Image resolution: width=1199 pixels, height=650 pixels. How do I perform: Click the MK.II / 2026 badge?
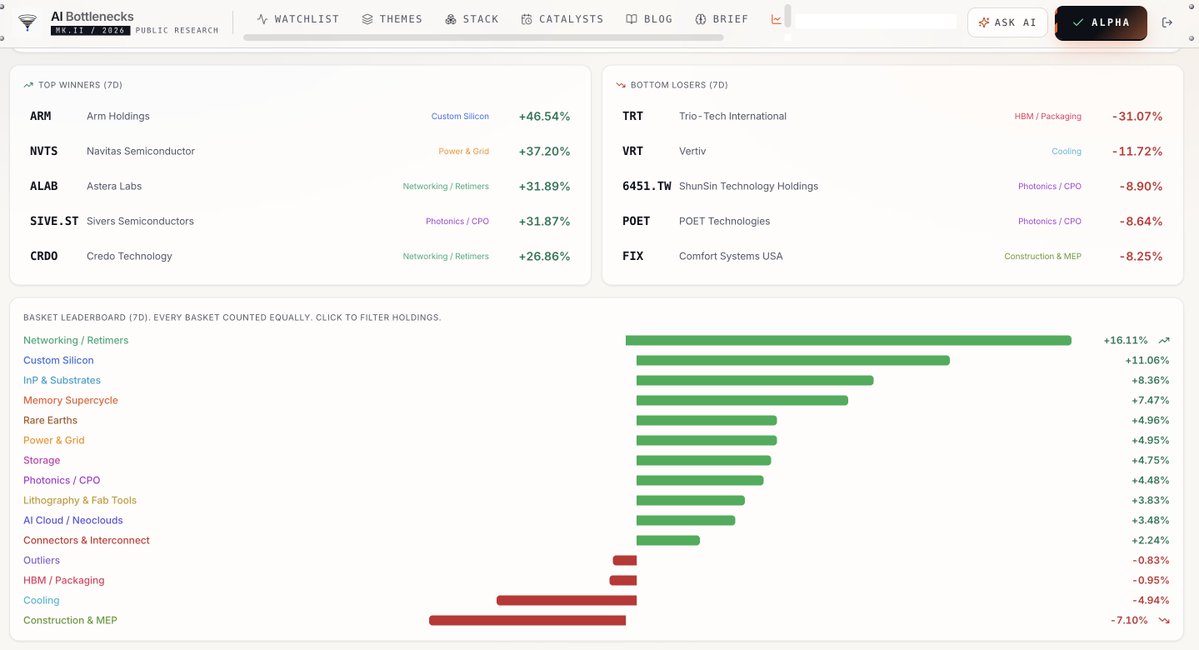90,31
